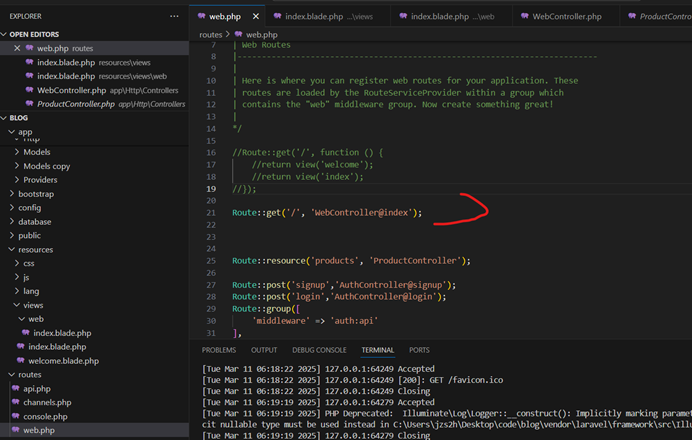The image size is (692, 440).
Task: Open index.blade.php resources\views\web in Open Editors
Action: click(94, 76)
